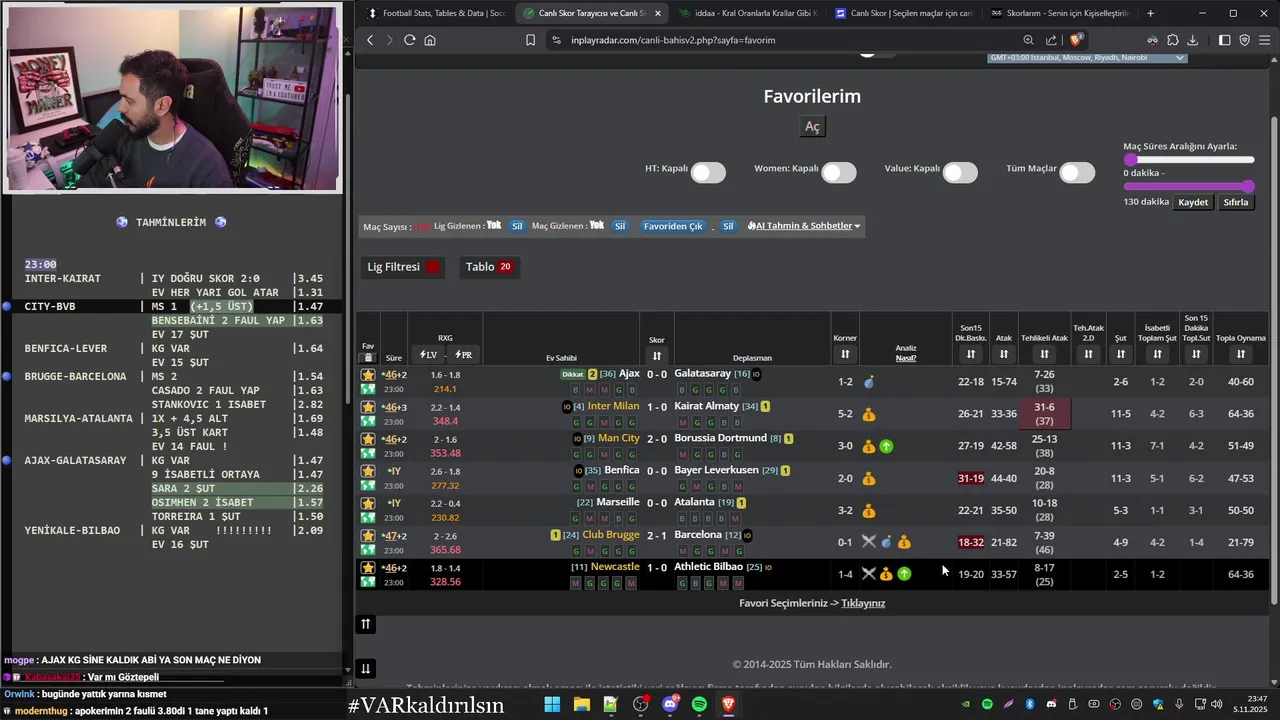Open the browser extensions puzzle icon
Screen dimensions: 1280x720
tap(1172, 40)
